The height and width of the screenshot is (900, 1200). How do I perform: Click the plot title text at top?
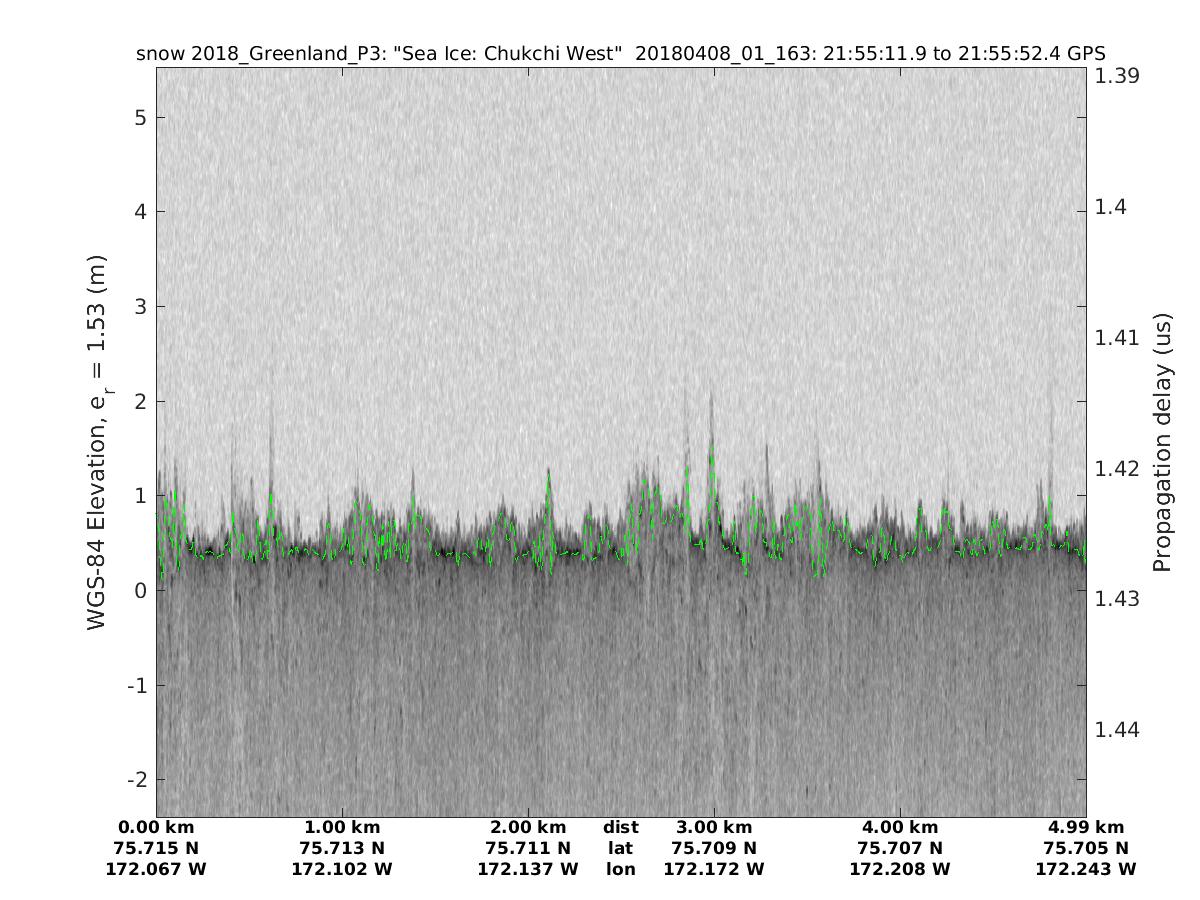click(620, 53)
